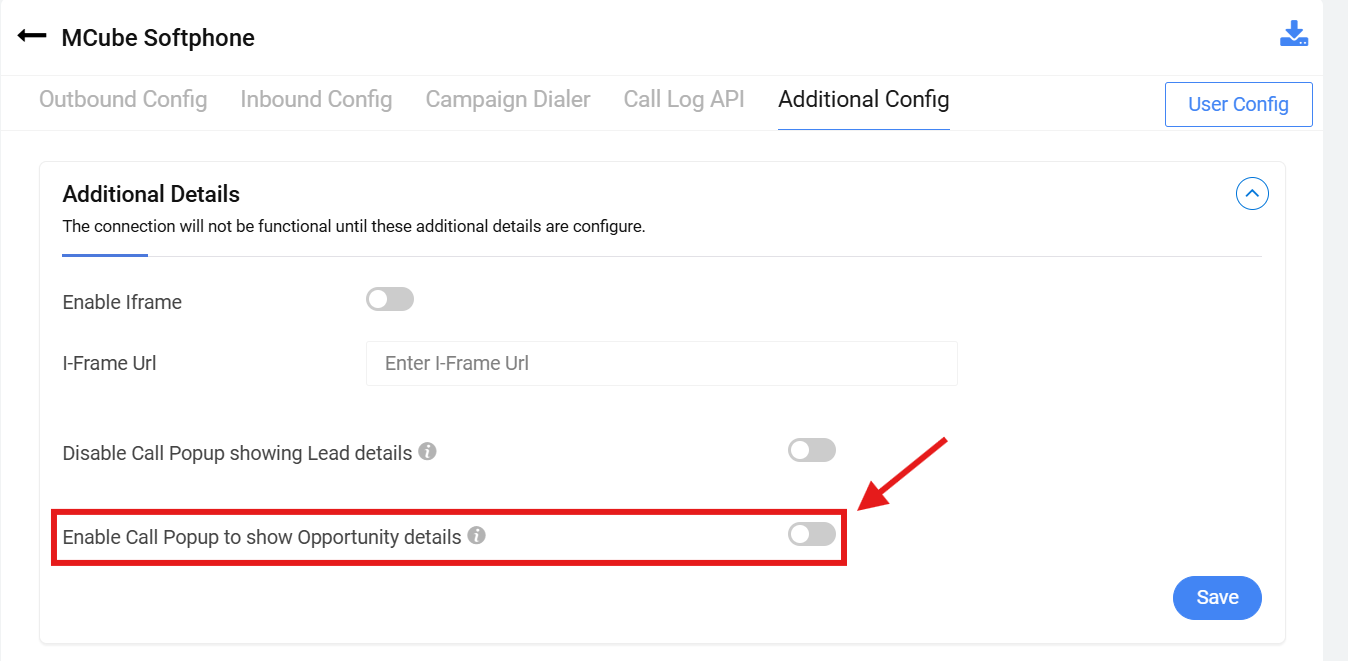The height and width of the screenshot is (661, 1348).
Task: Click the download icon in the header
Action: [x=1294, y=34]
